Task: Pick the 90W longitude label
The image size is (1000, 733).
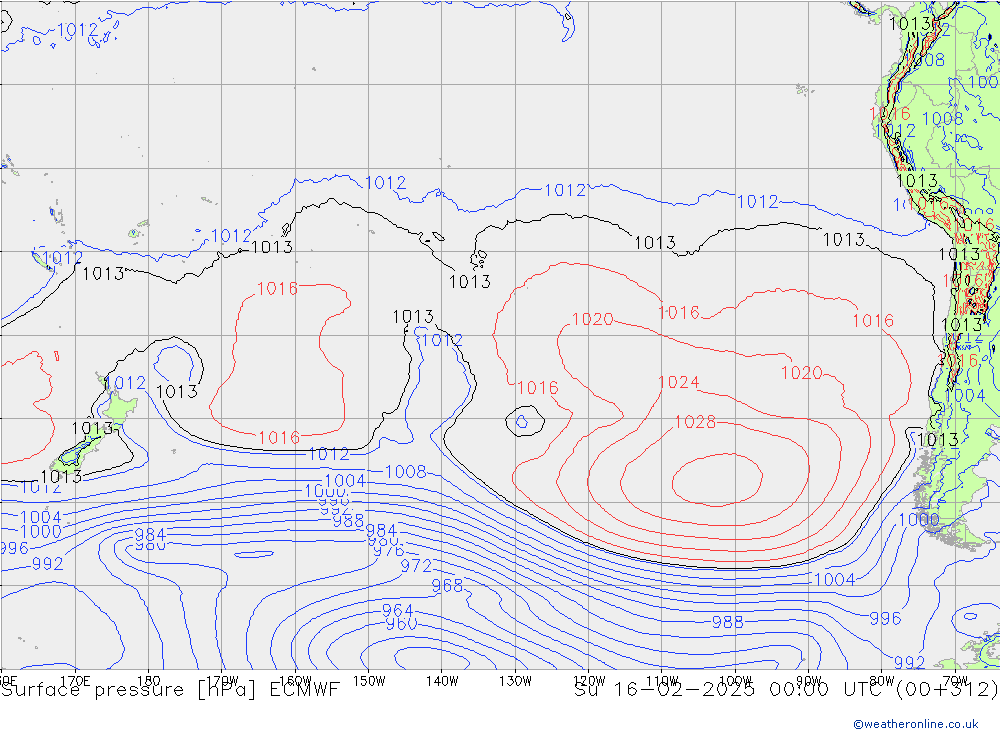Action: click(809, 681)
